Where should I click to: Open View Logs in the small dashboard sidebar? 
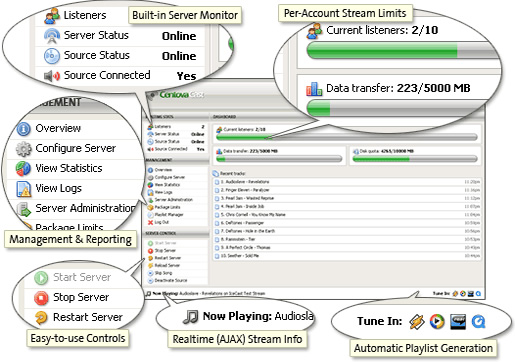click(x=163, y=192)
